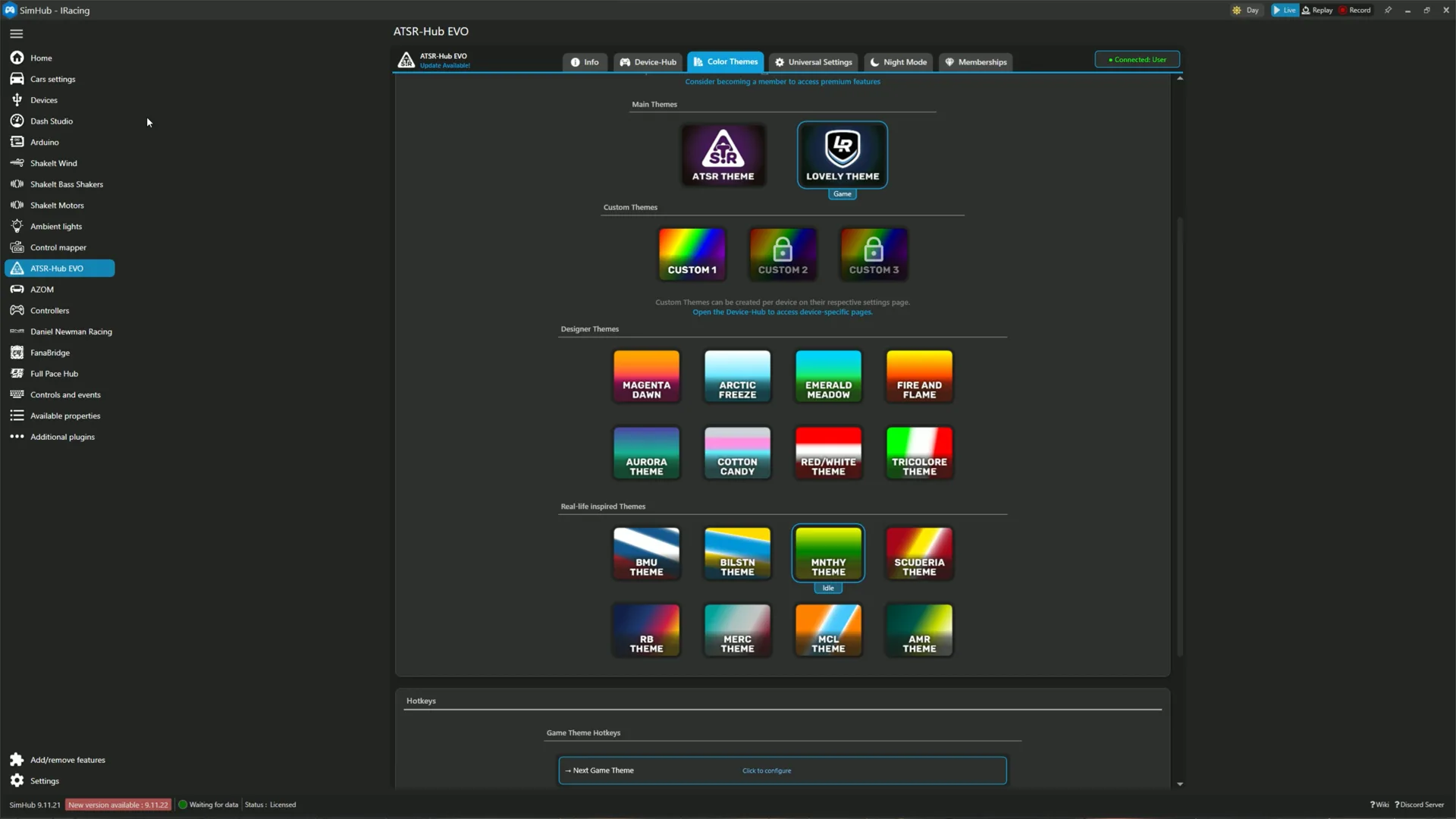Click the SimHub app icon in title bar
1456x819 pixels.
(x=10, y=10)
